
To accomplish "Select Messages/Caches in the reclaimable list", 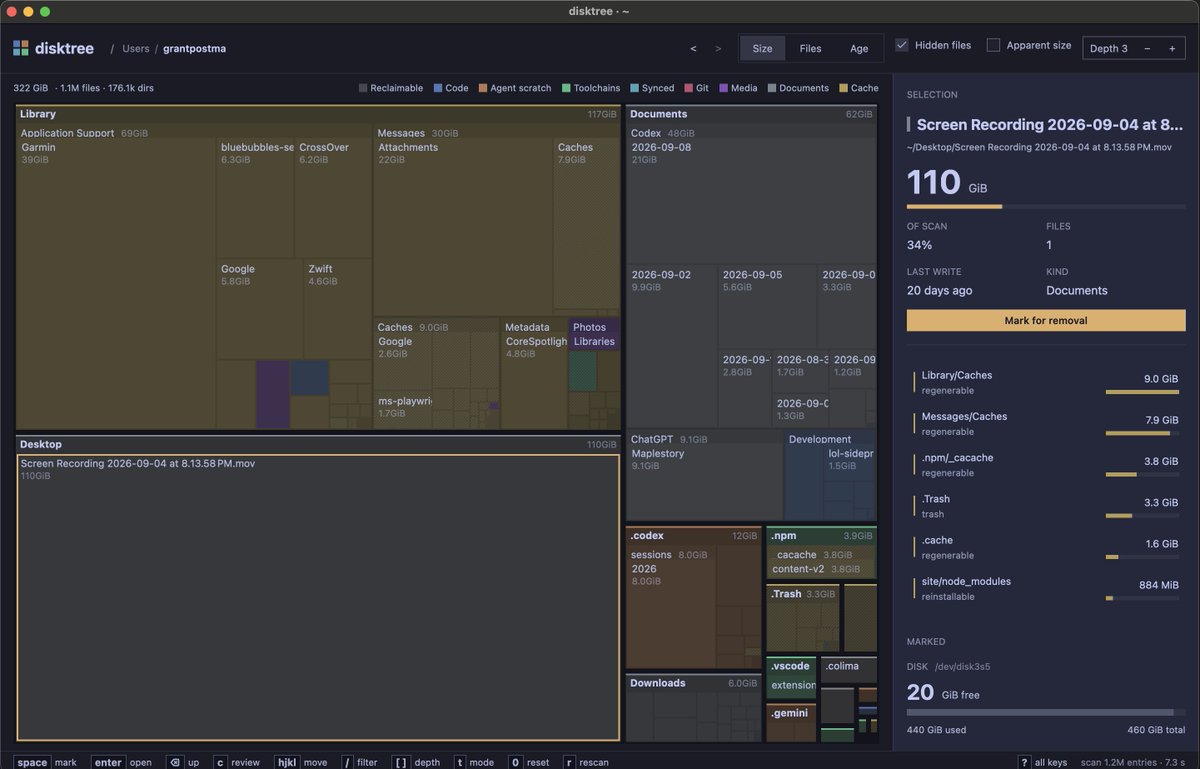I will (1046, 424).
